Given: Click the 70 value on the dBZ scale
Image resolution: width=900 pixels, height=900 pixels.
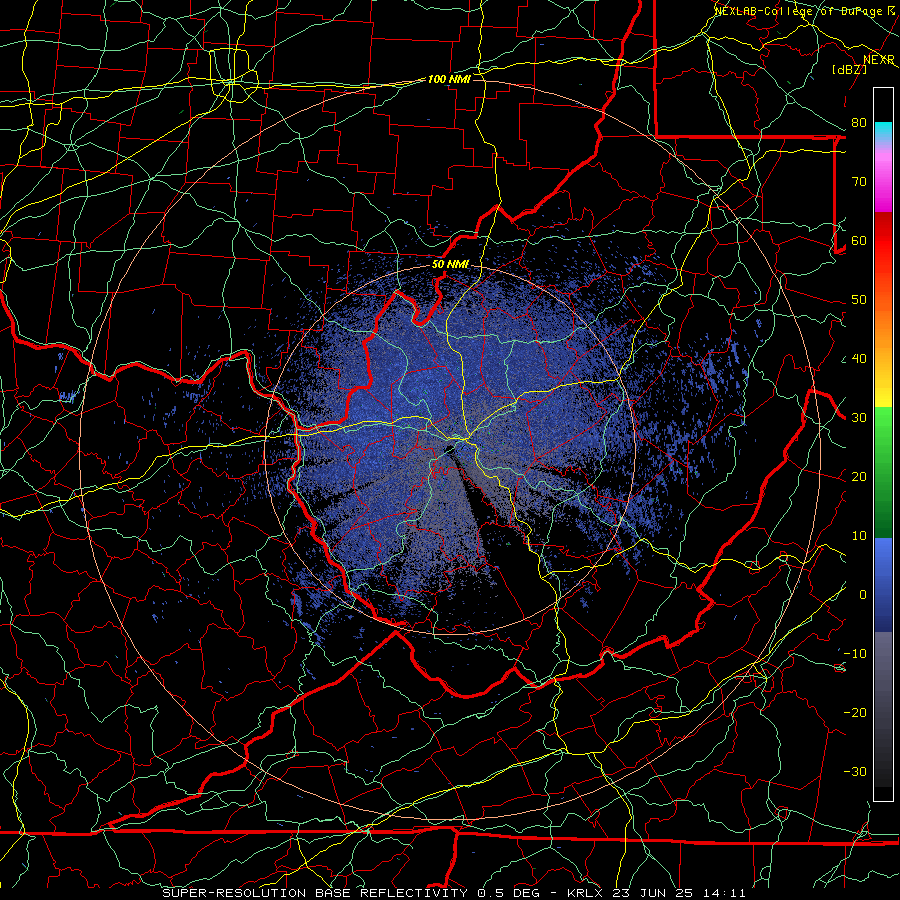Looking at the screenshot, I should 859,182.
